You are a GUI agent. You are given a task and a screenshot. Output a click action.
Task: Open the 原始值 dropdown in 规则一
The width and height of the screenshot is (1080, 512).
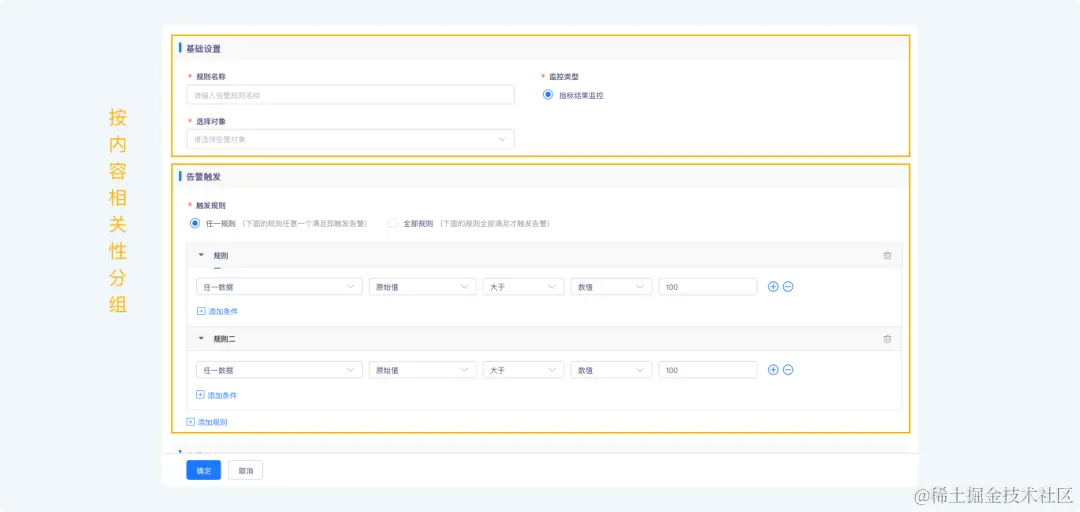[x=422, y=287]
